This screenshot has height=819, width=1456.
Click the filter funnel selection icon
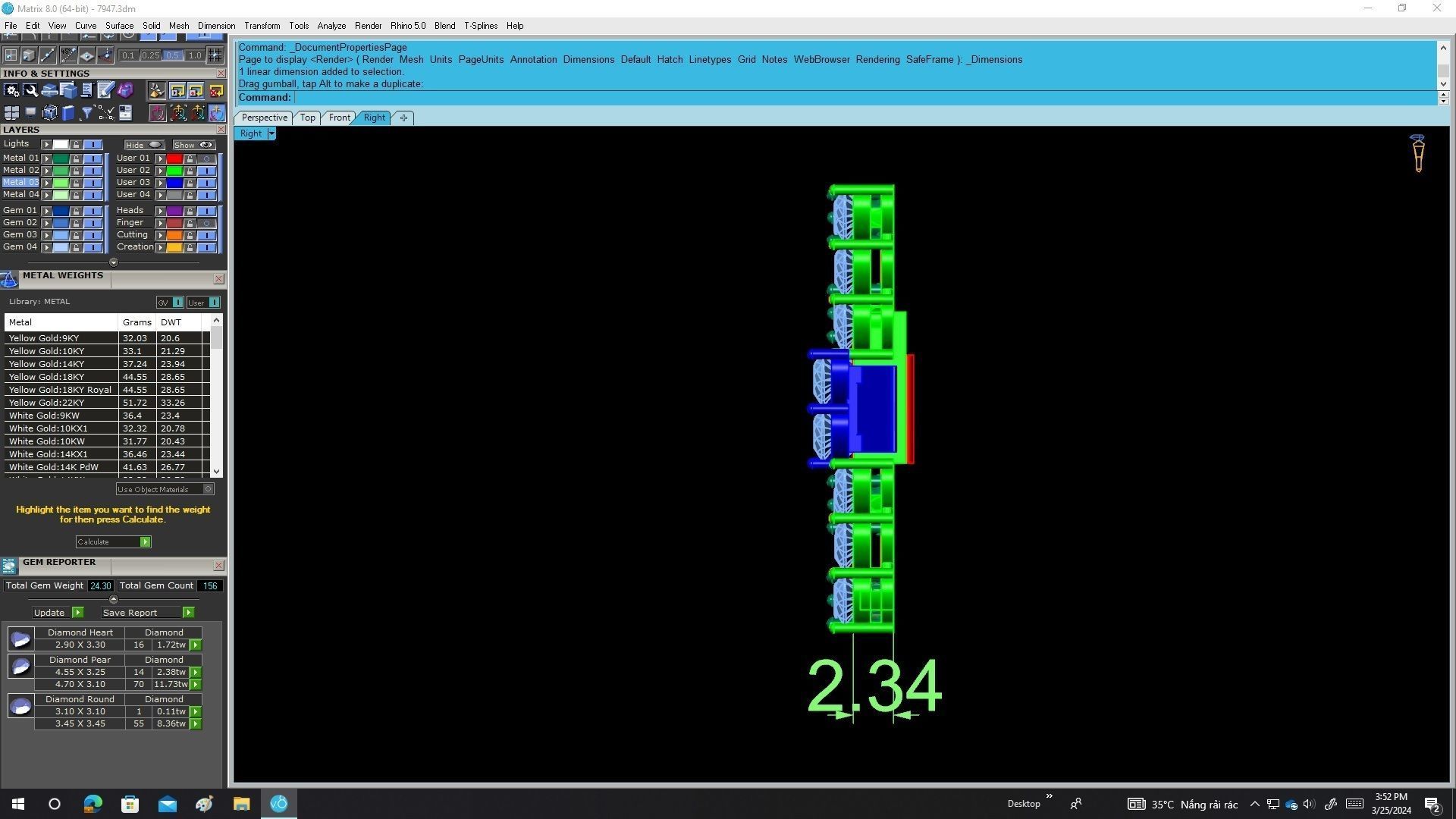click(x=86, y=113)
